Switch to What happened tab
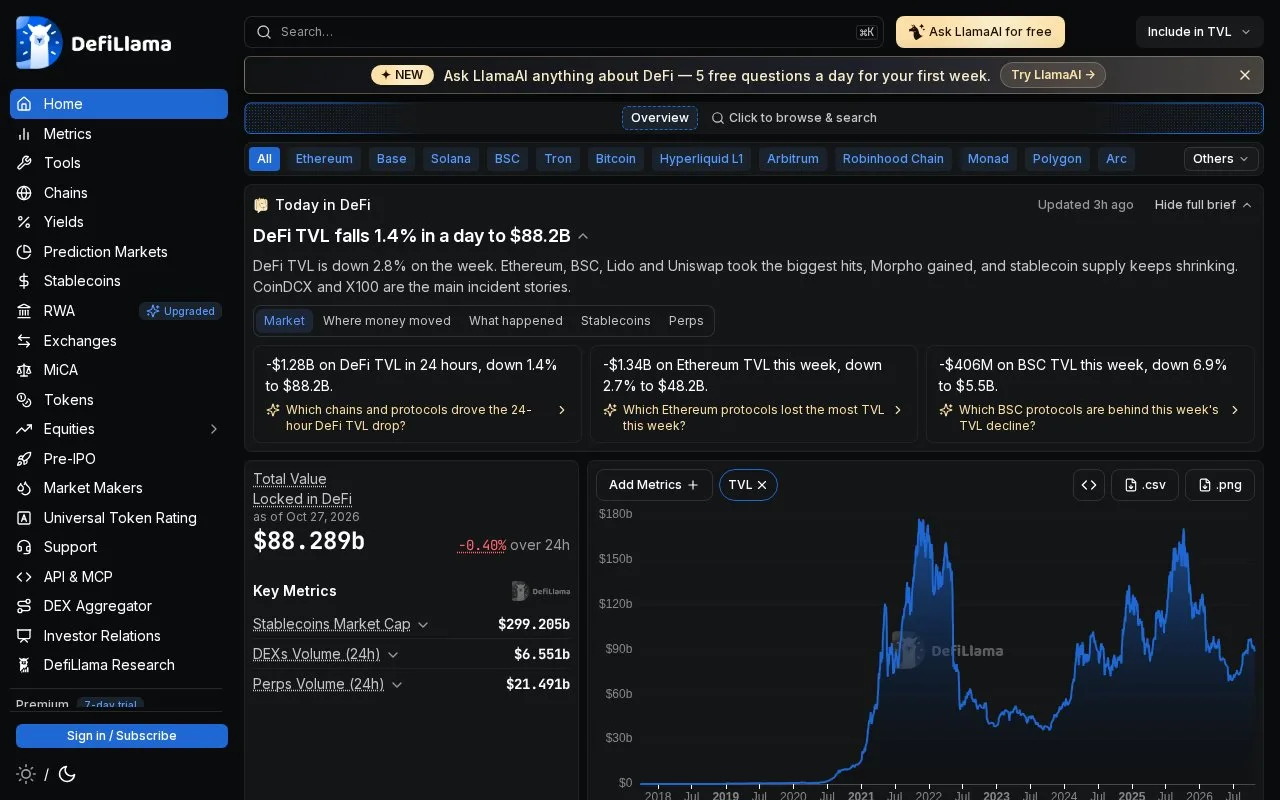 516,321
